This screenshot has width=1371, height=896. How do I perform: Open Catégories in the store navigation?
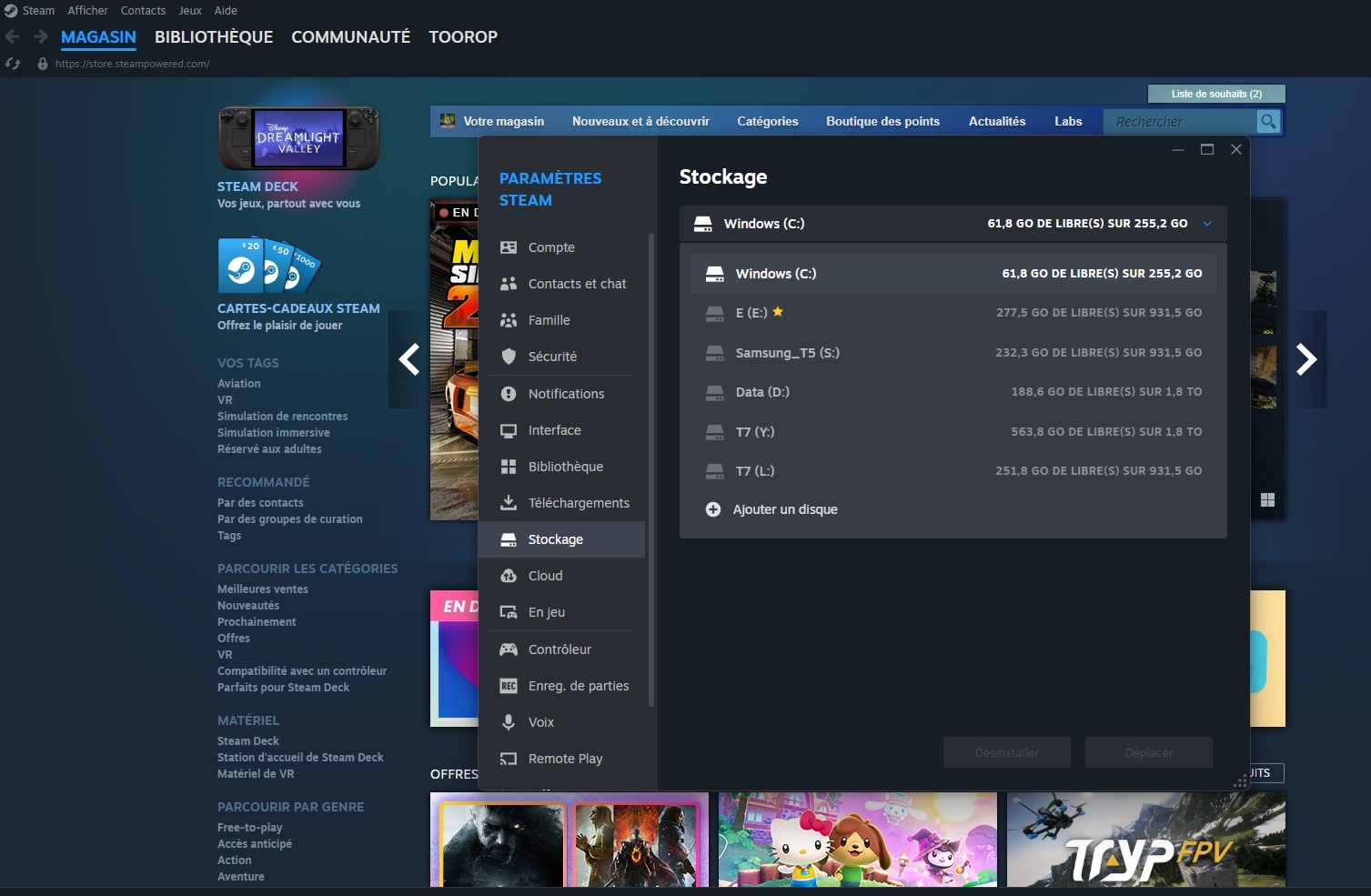point(768,121)
